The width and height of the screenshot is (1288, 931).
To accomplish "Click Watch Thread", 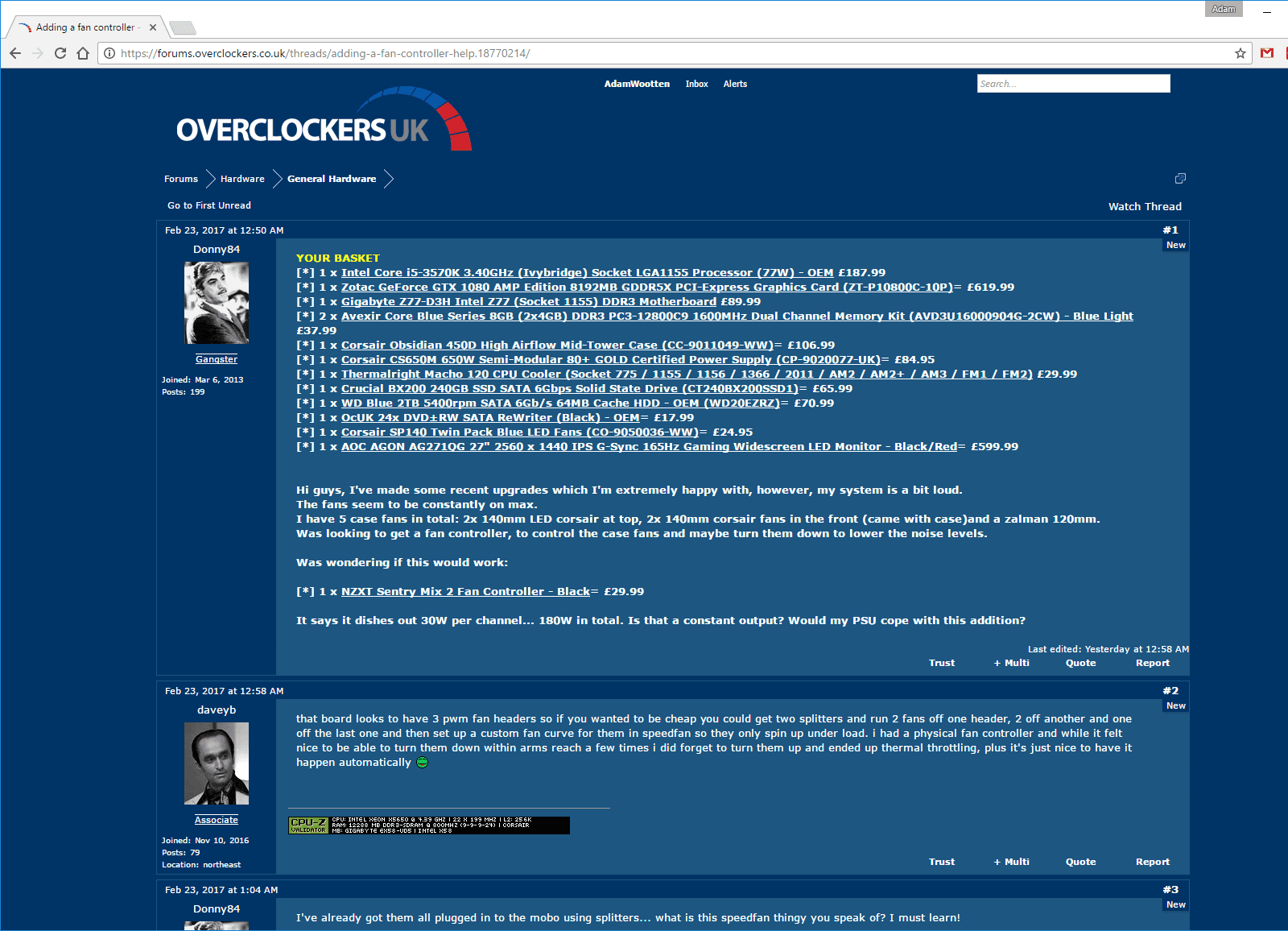I will (1145, 206).
